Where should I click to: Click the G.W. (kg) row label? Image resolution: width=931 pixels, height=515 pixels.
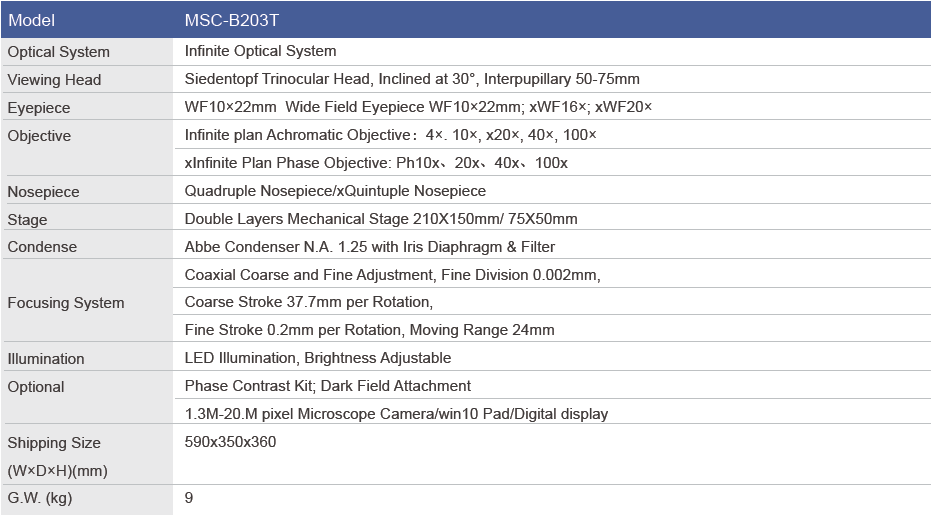40,498
